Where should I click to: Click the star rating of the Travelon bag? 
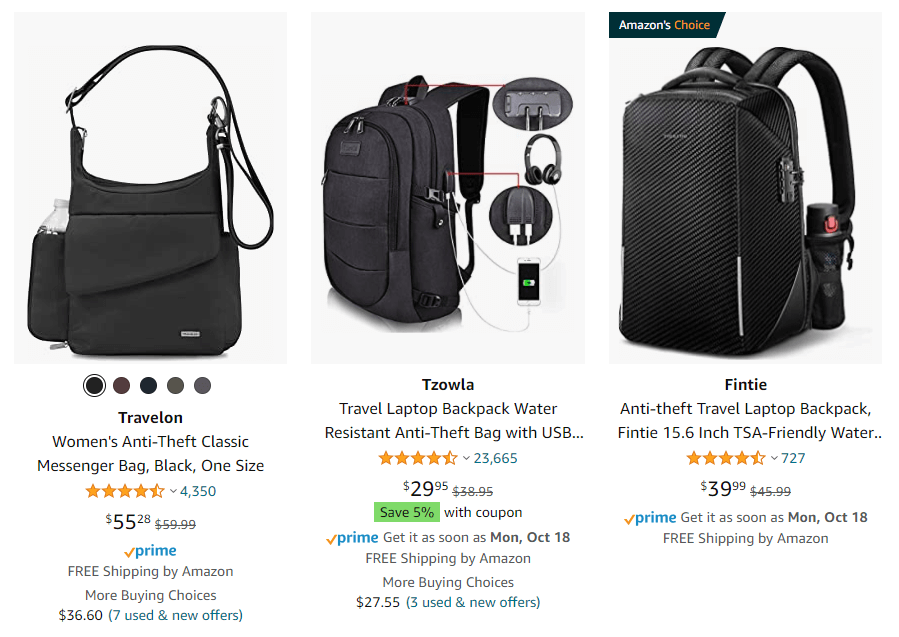click(124, 491)
